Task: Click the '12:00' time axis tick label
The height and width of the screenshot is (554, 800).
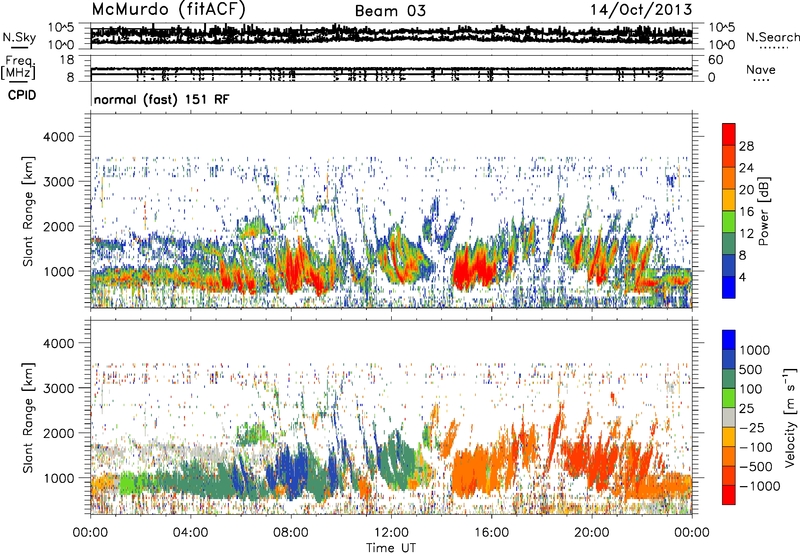Action: 391,533
